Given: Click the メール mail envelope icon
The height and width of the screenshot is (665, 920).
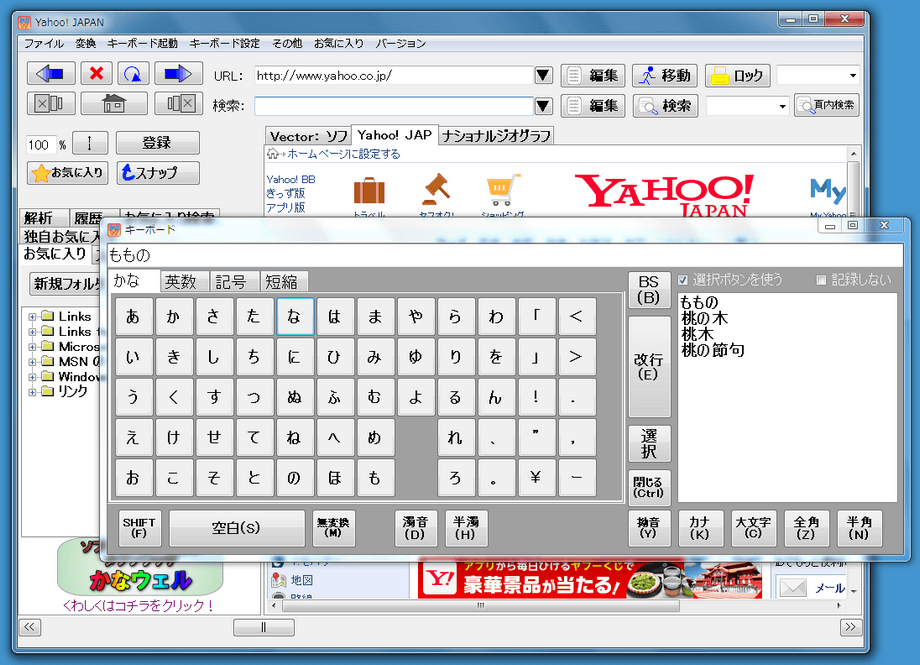Looking at the screenshot, I should 793,587.
